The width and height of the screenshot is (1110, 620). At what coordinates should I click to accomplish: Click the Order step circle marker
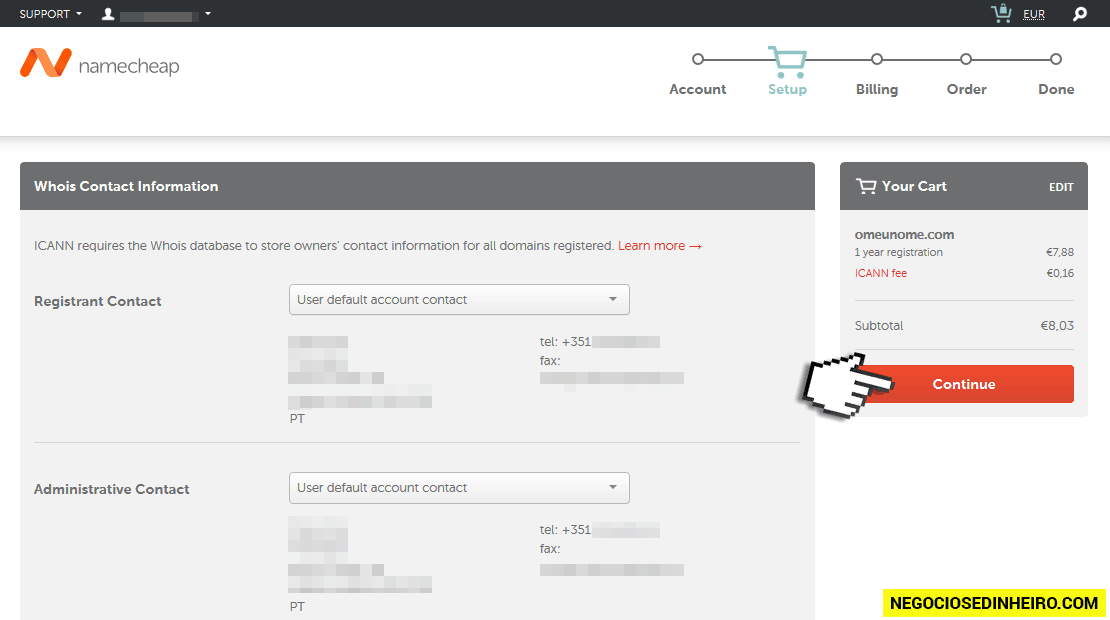966,59
